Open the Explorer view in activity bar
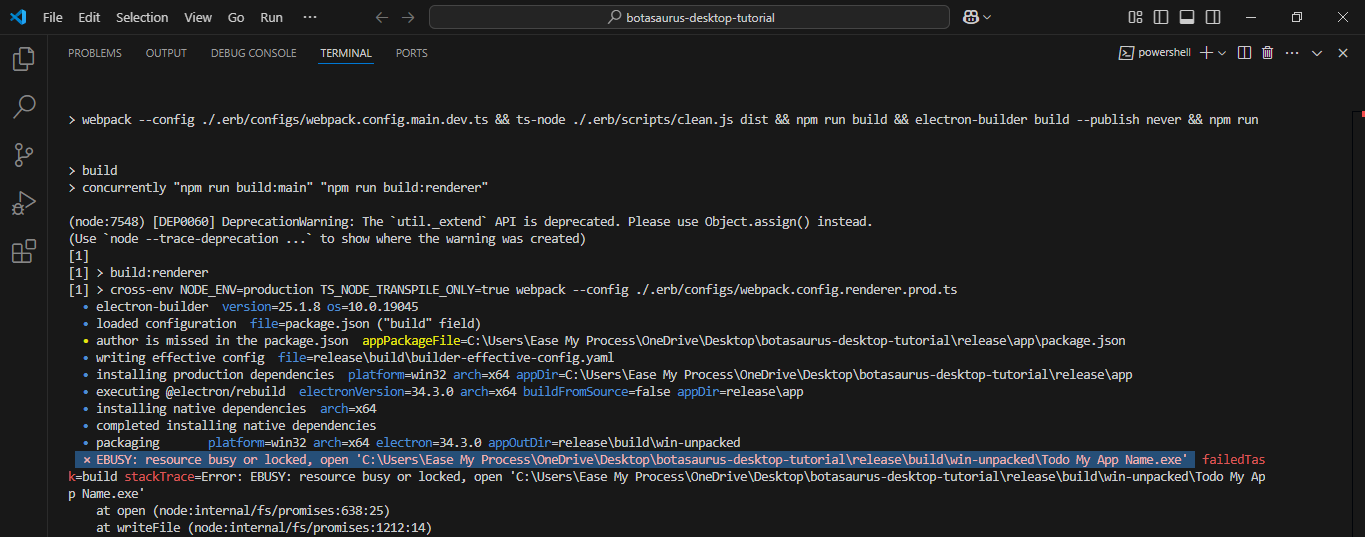The height and width of the screenshot is (537, 1365). (x=23, y=60)
